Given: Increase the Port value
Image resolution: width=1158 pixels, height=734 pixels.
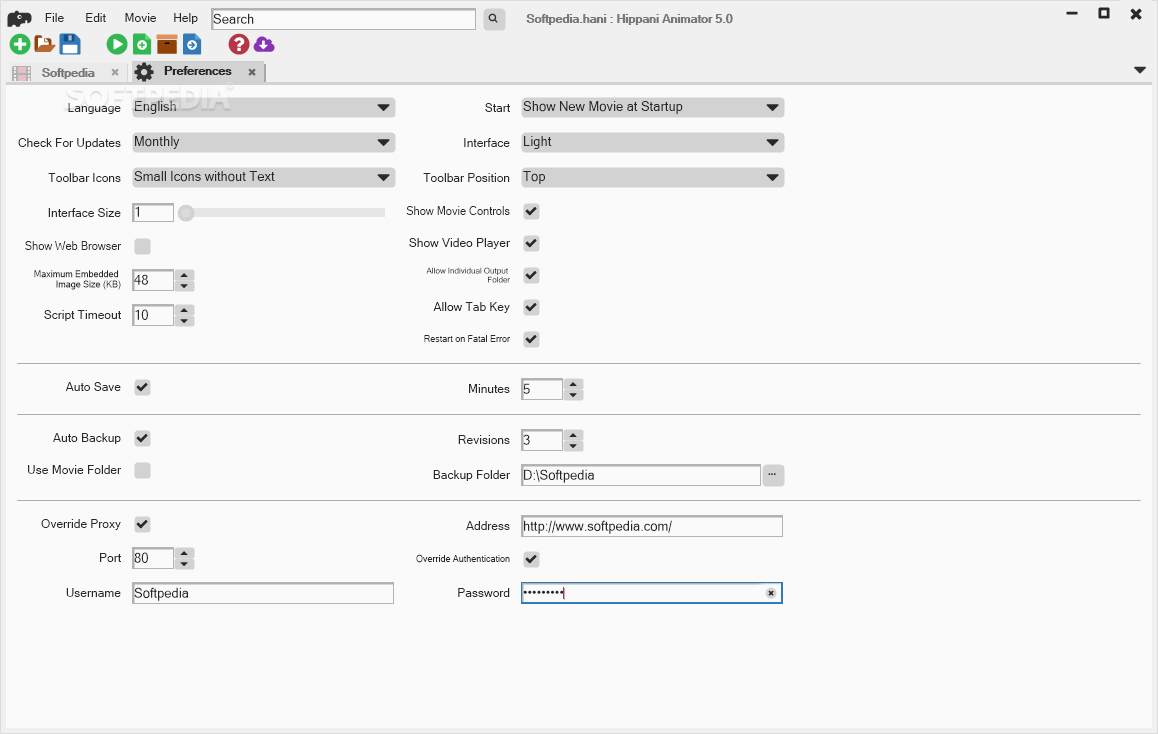Looking at the screenshot, I should point(185,553).
